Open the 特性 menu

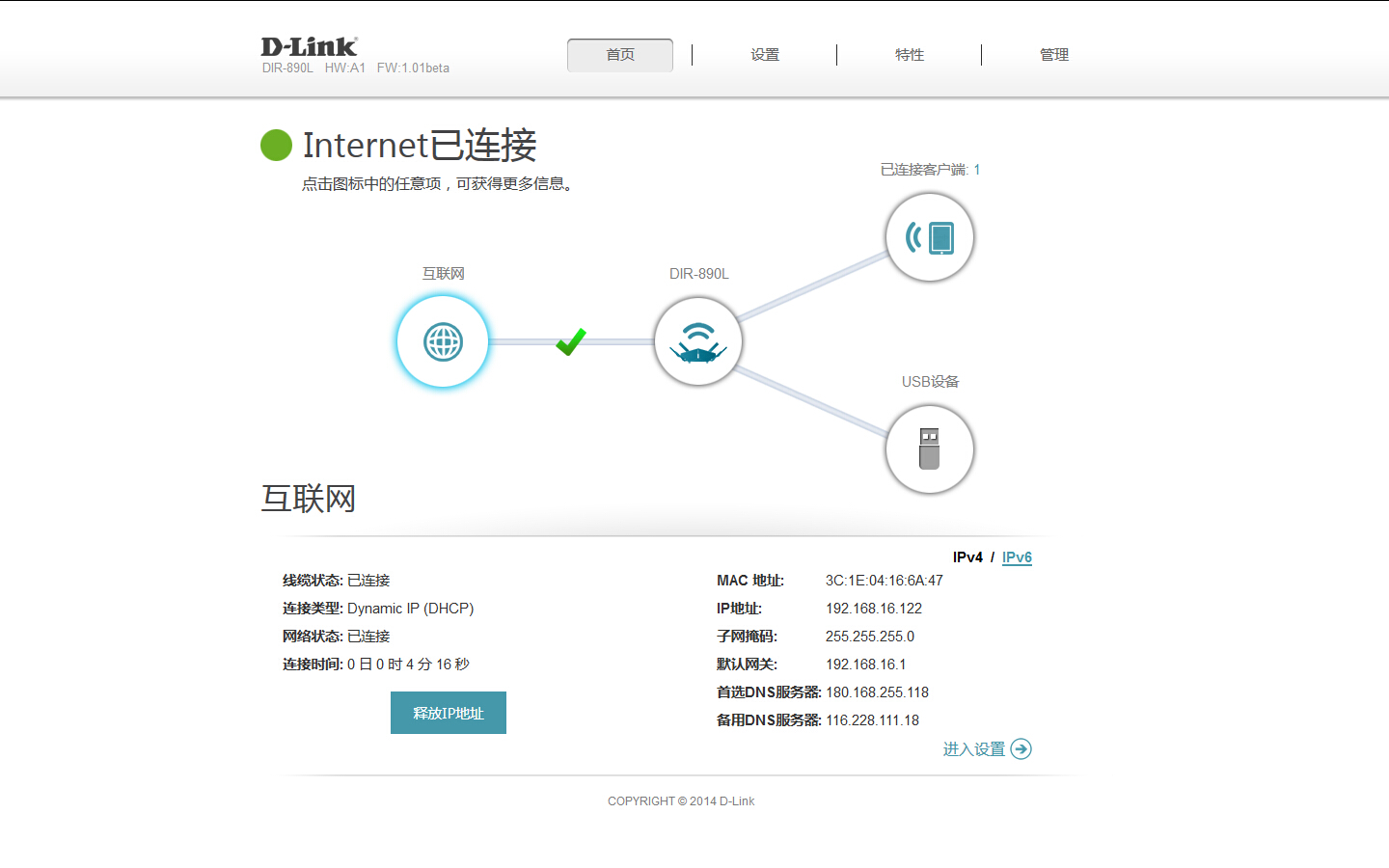click(910, 55)
